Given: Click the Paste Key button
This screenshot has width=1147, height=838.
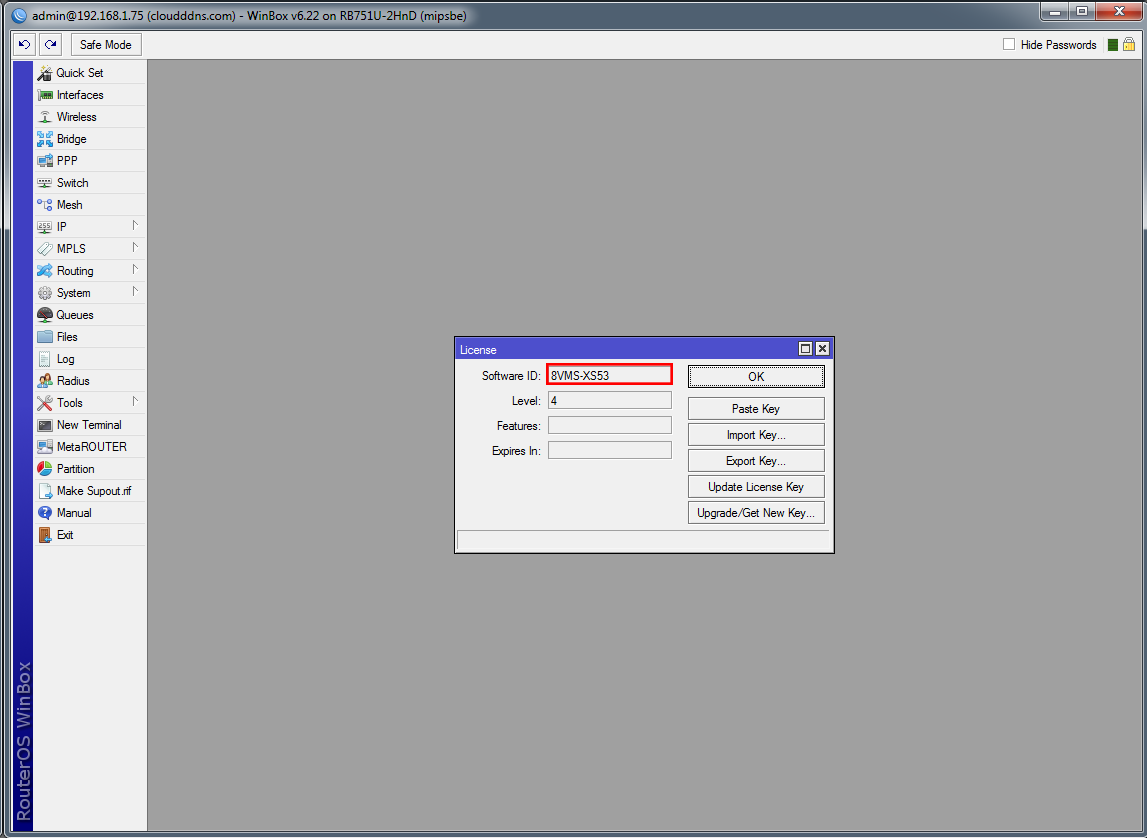Looking at the screenshot, I should pyautogui.click(x=756, y=409).
